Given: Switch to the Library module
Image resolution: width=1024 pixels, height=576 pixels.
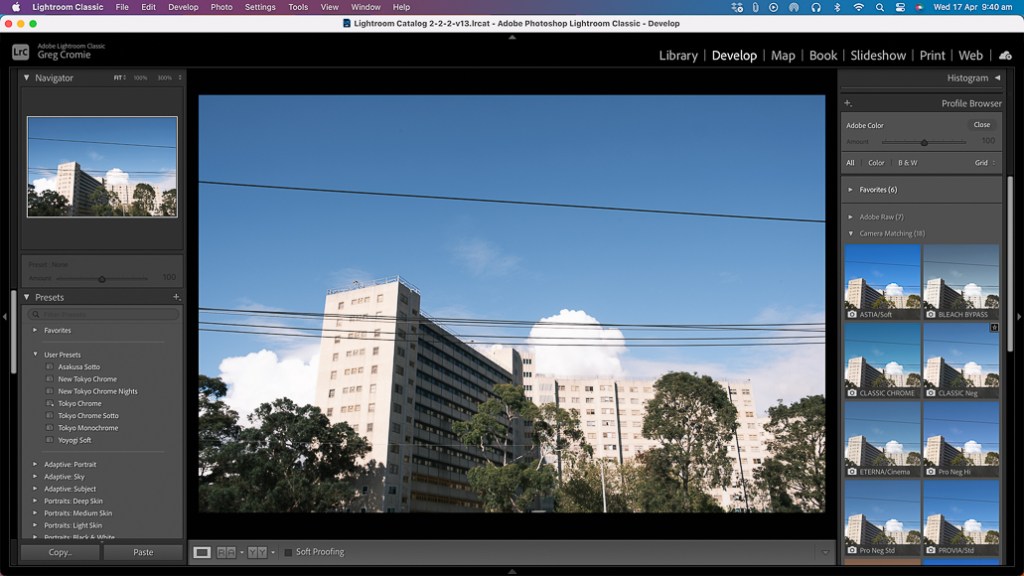Looking at the screenshot, I should 678,56.
